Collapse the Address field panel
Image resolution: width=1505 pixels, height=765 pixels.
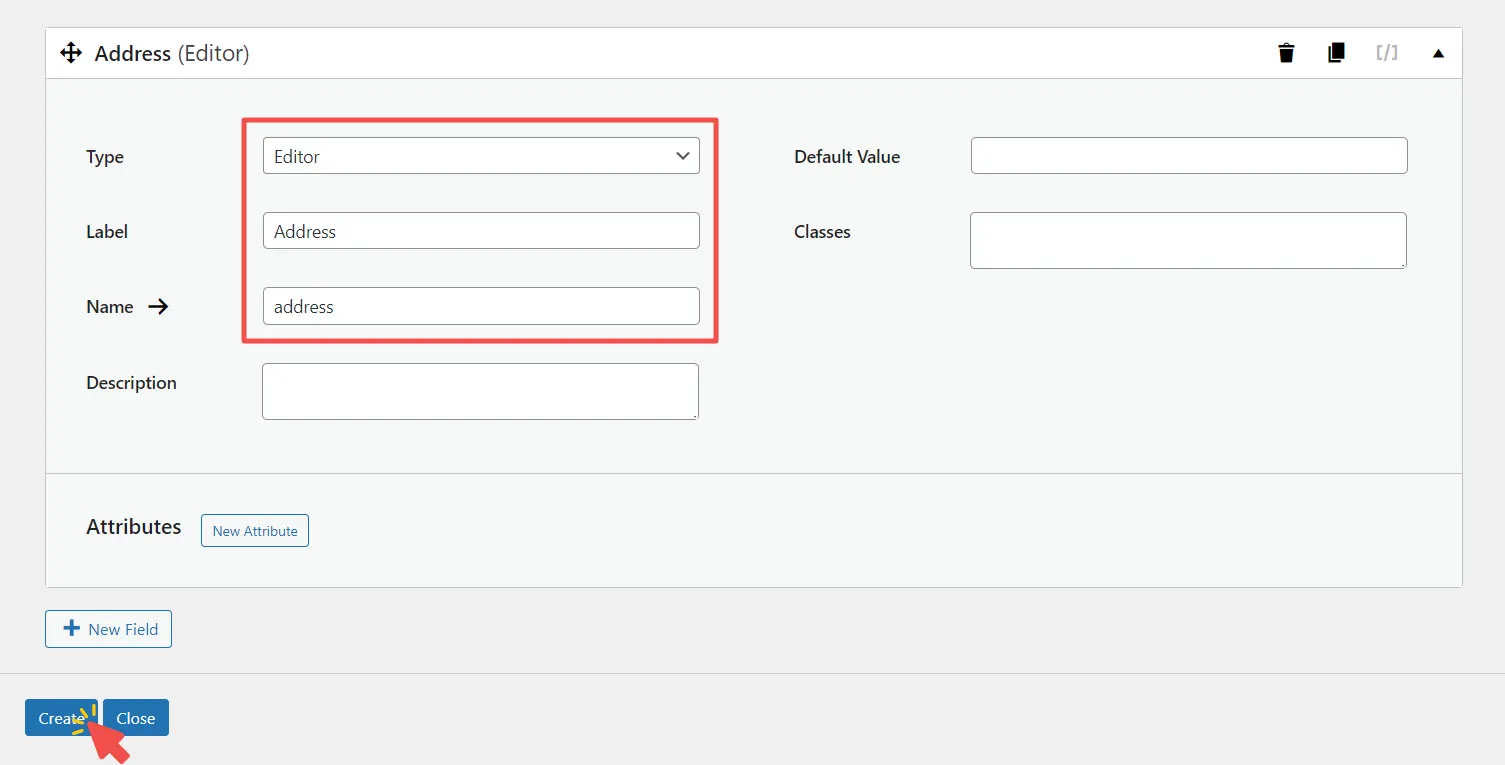[x=1437, y=53]
